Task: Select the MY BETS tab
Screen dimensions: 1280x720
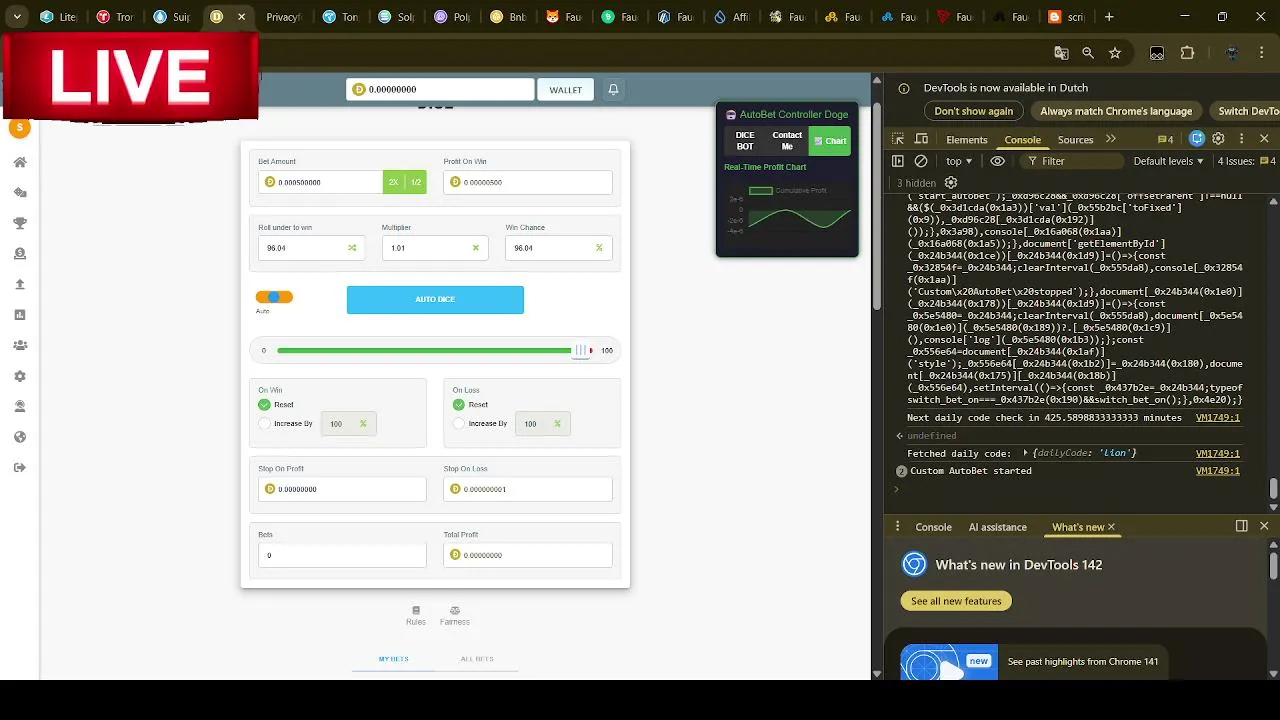Action: pos(393,659)
